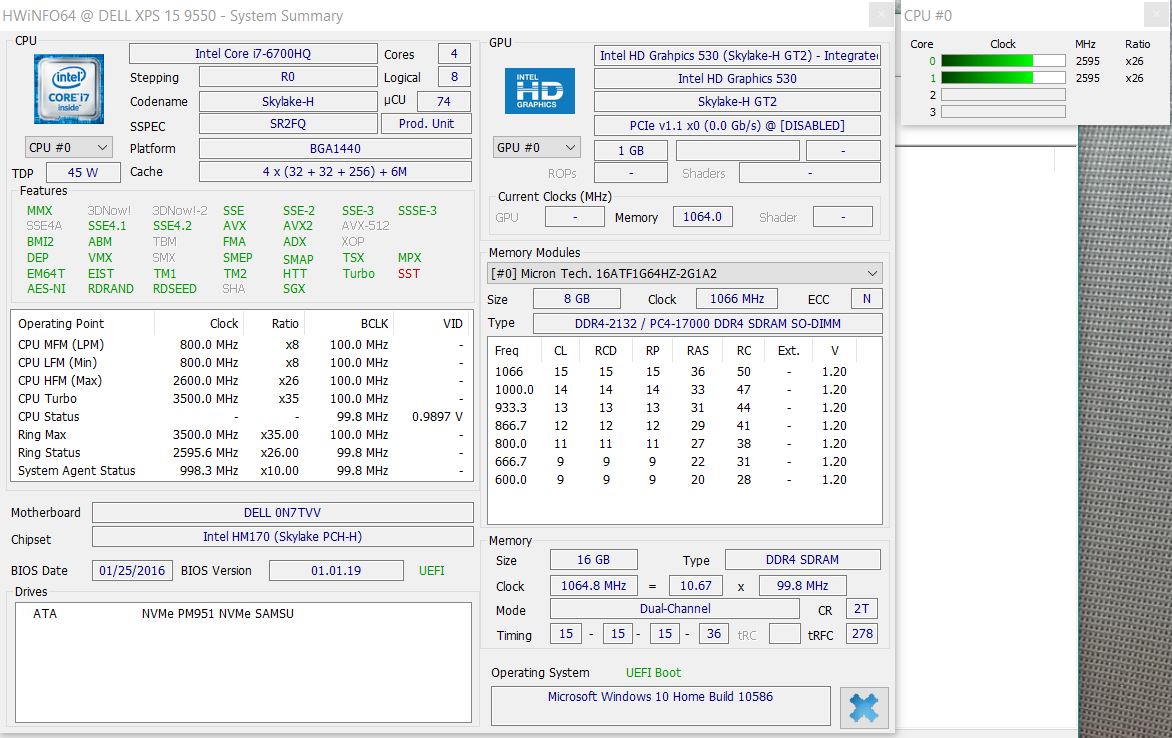This screenshot has width=1172, height=738.
Task: Click the Ring Status row
Action: 241,452
